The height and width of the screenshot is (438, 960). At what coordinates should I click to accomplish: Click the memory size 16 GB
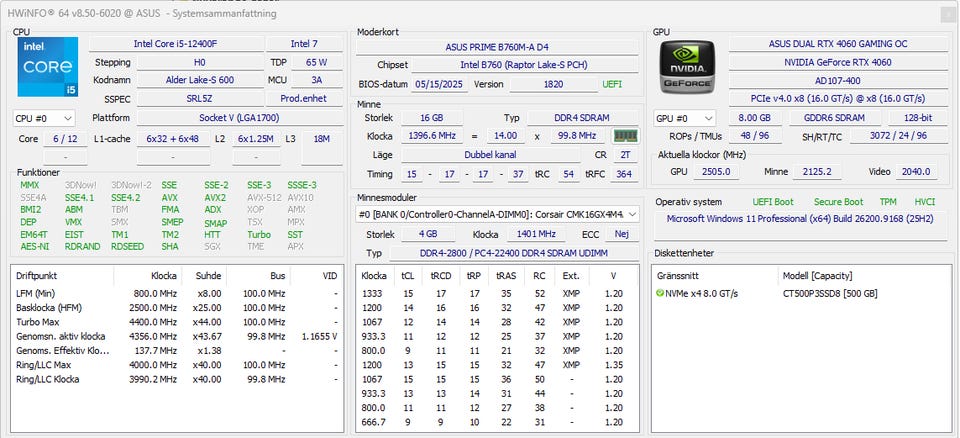click(x=432, y=118)
